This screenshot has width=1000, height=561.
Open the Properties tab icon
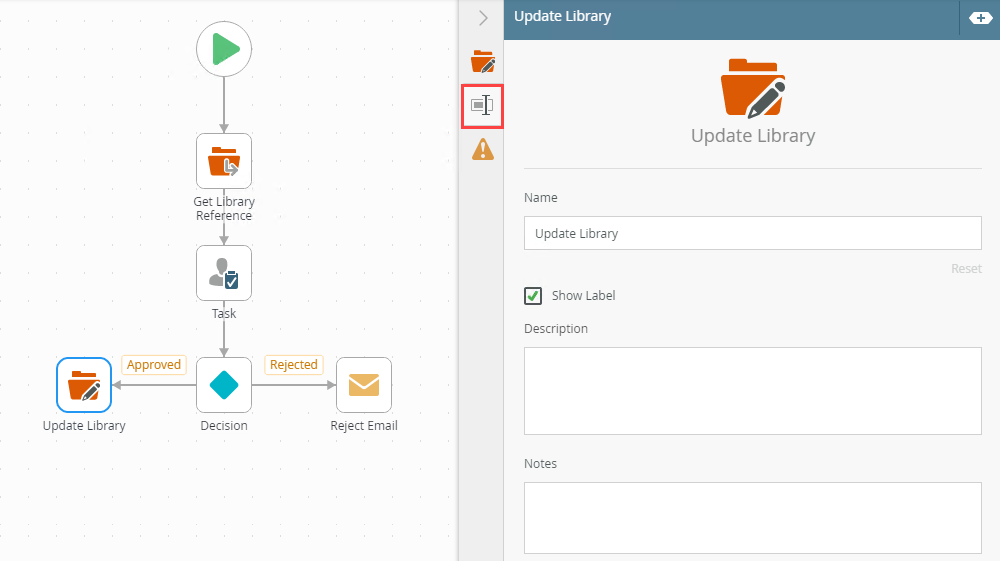483,105
